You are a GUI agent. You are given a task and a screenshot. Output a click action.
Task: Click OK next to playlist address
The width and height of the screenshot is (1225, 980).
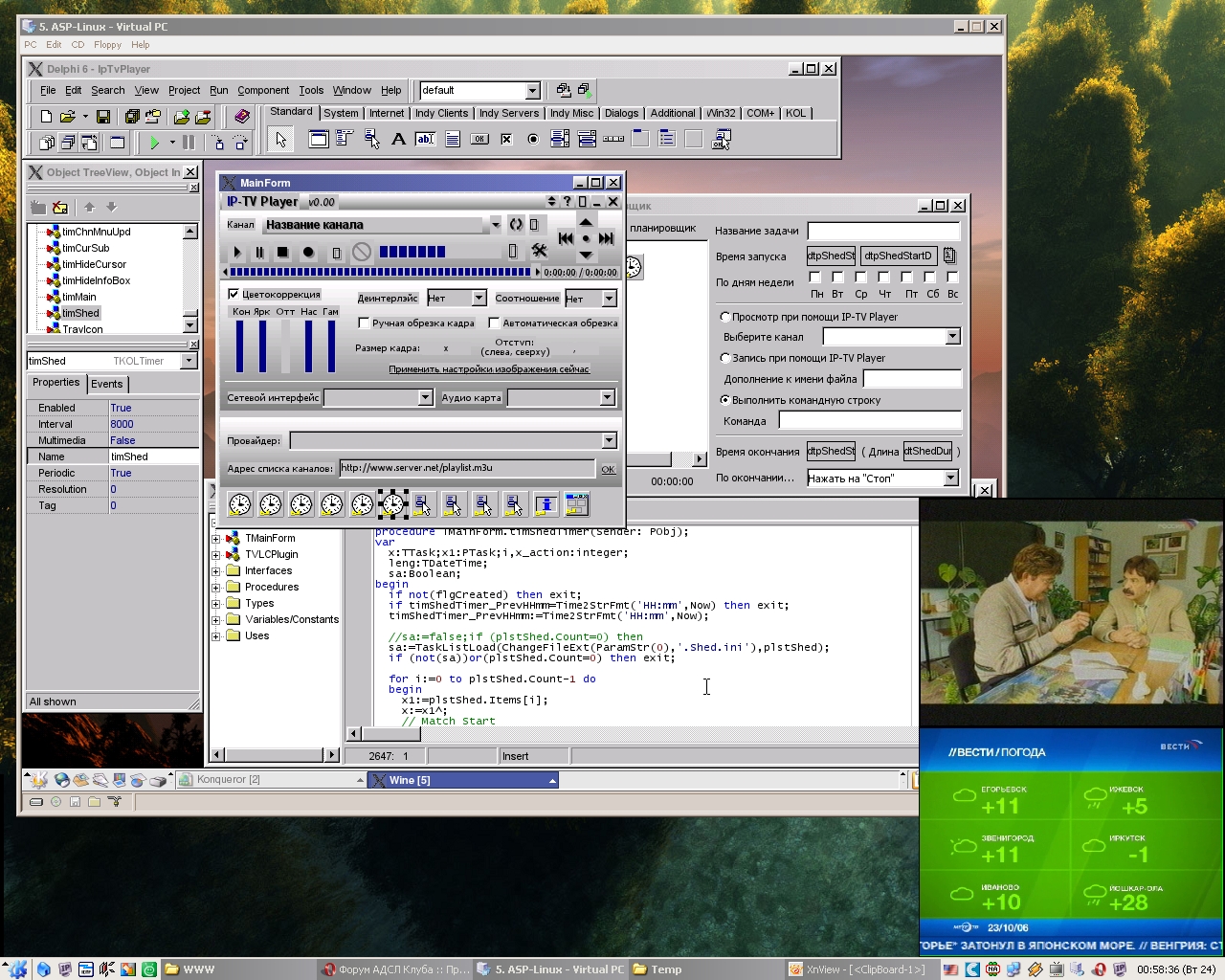(x=608, y=469)
